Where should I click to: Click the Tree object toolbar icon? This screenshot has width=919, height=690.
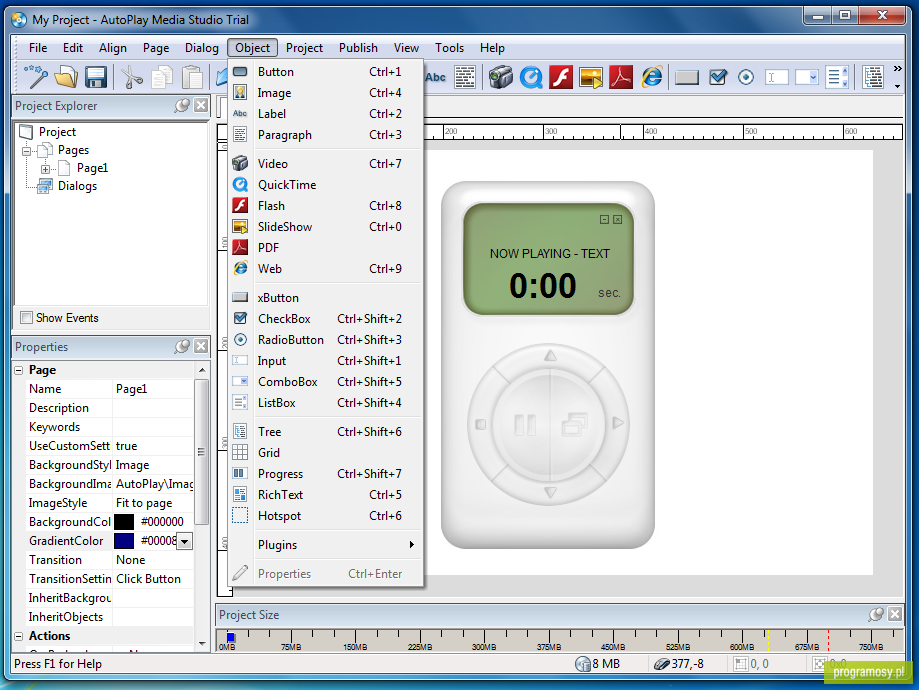(873, 77)
